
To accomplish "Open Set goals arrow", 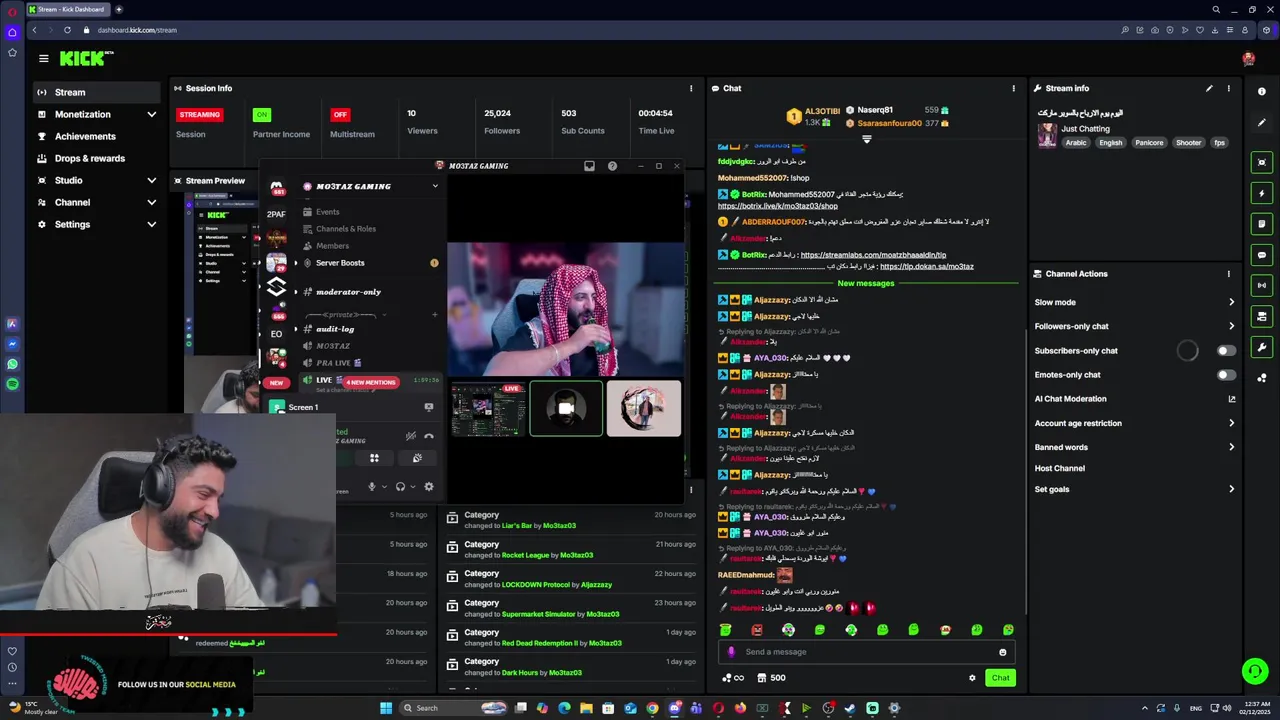I will tap(1231, 489).
